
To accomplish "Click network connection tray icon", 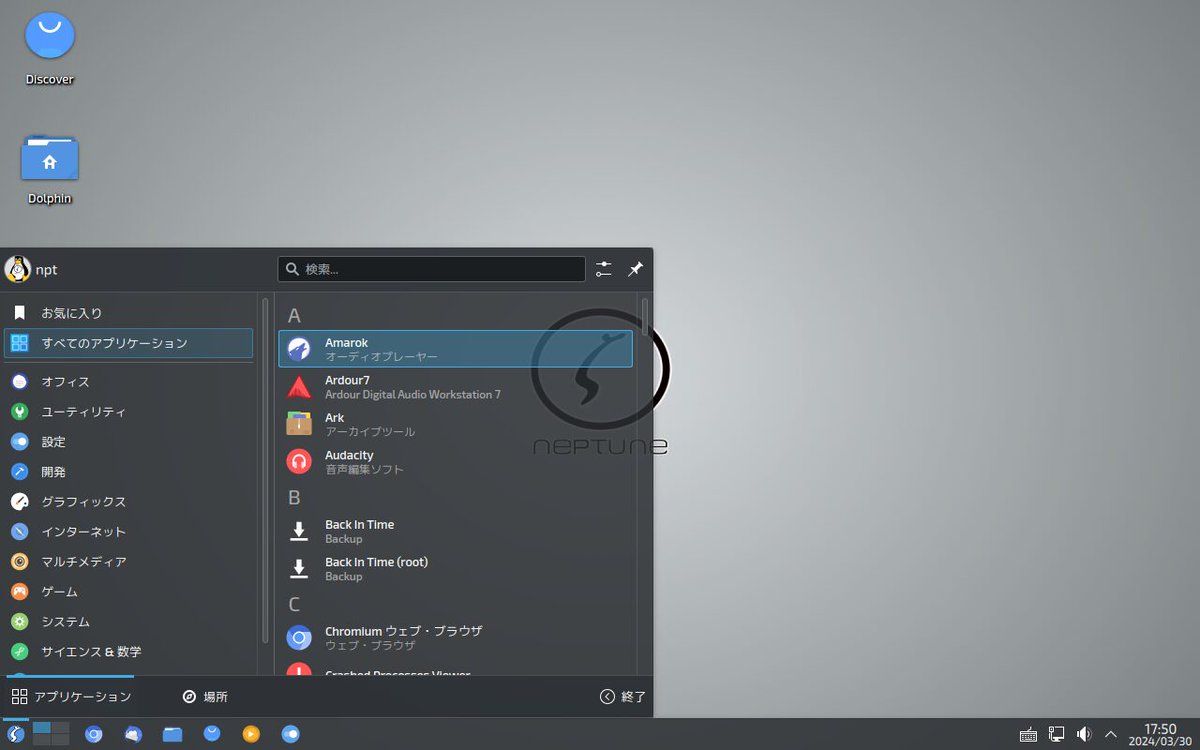I will tap(1056, 734).
